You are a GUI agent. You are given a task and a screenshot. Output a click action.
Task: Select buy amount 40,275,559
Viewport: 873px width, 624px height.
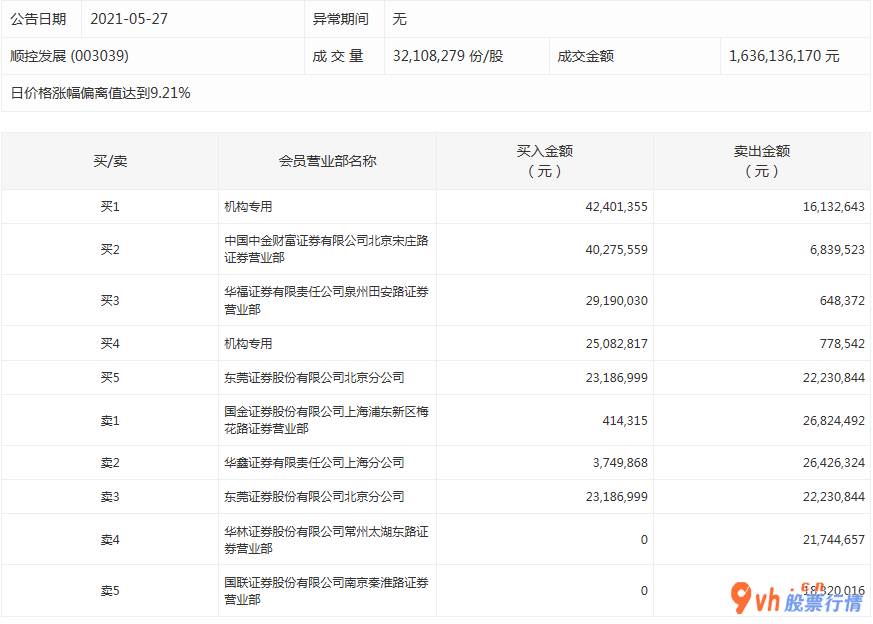coord(616,249)
